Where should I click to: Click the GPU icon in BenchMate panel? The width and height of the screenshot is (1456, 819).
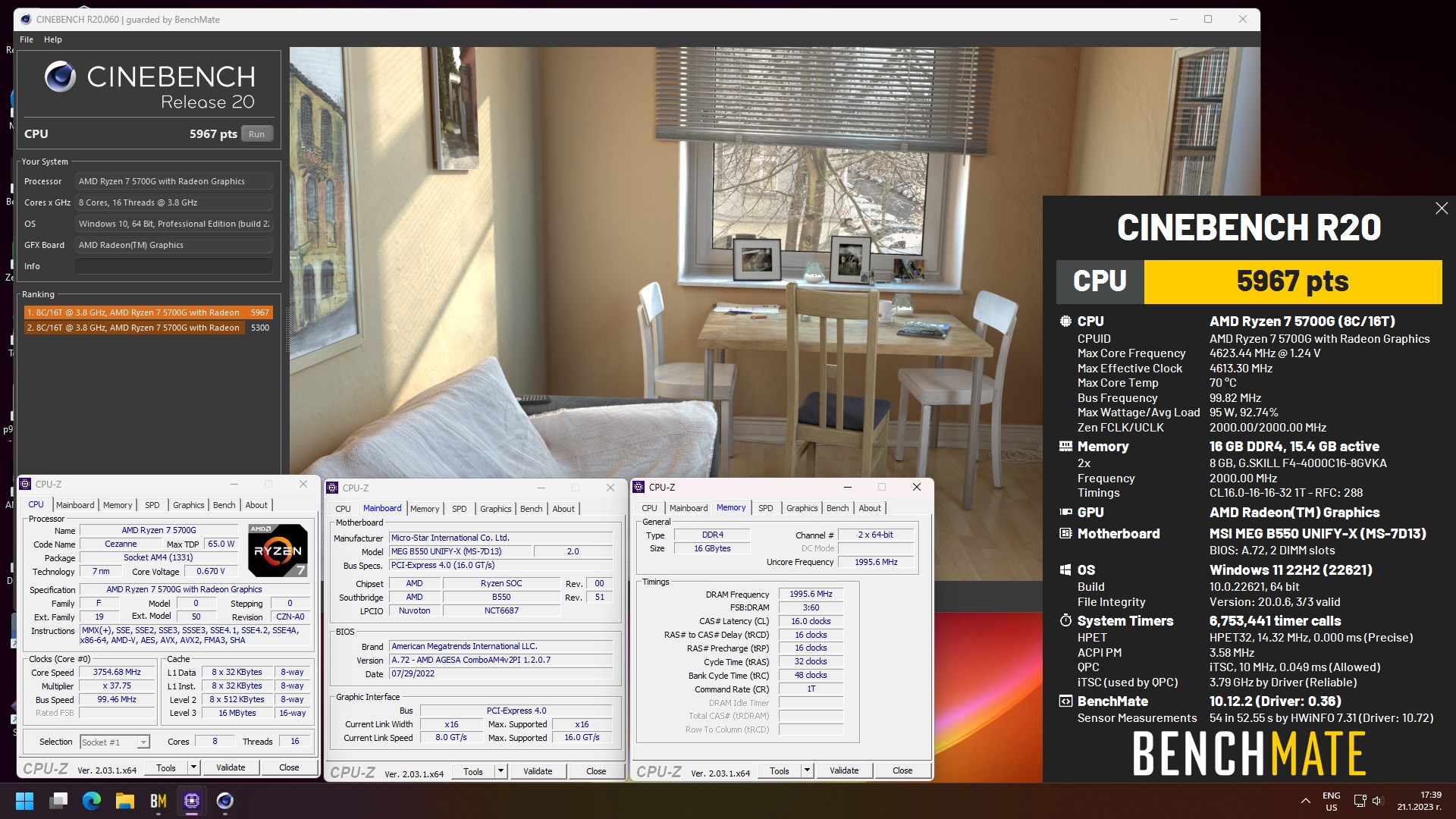(x=1065, y=513)
